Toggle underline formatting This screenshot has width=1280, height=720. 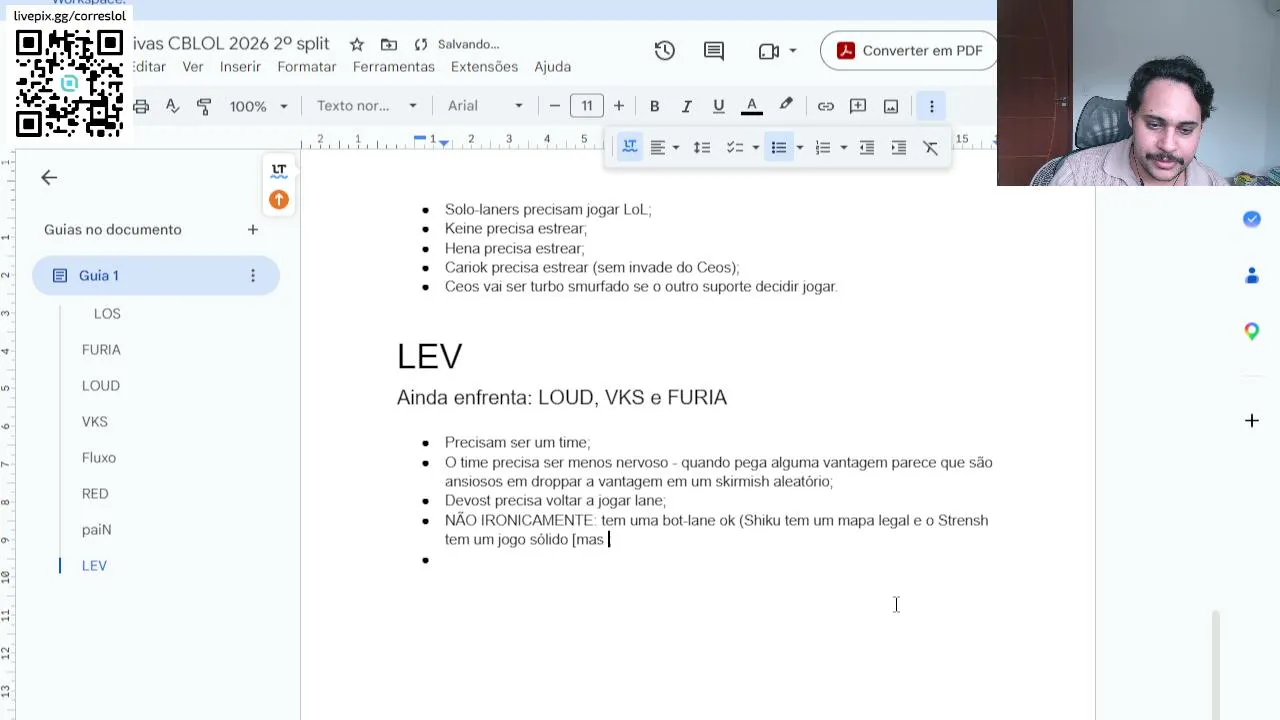[x=718, y=106]
